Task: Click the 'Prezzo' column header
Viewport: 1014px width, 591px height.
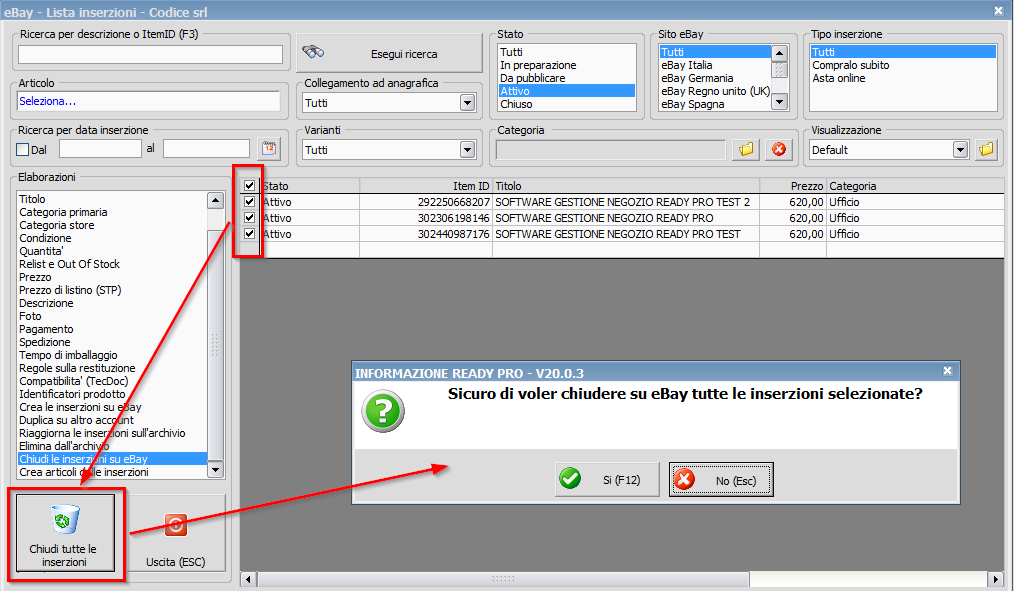Action: (x=793, y=186)
